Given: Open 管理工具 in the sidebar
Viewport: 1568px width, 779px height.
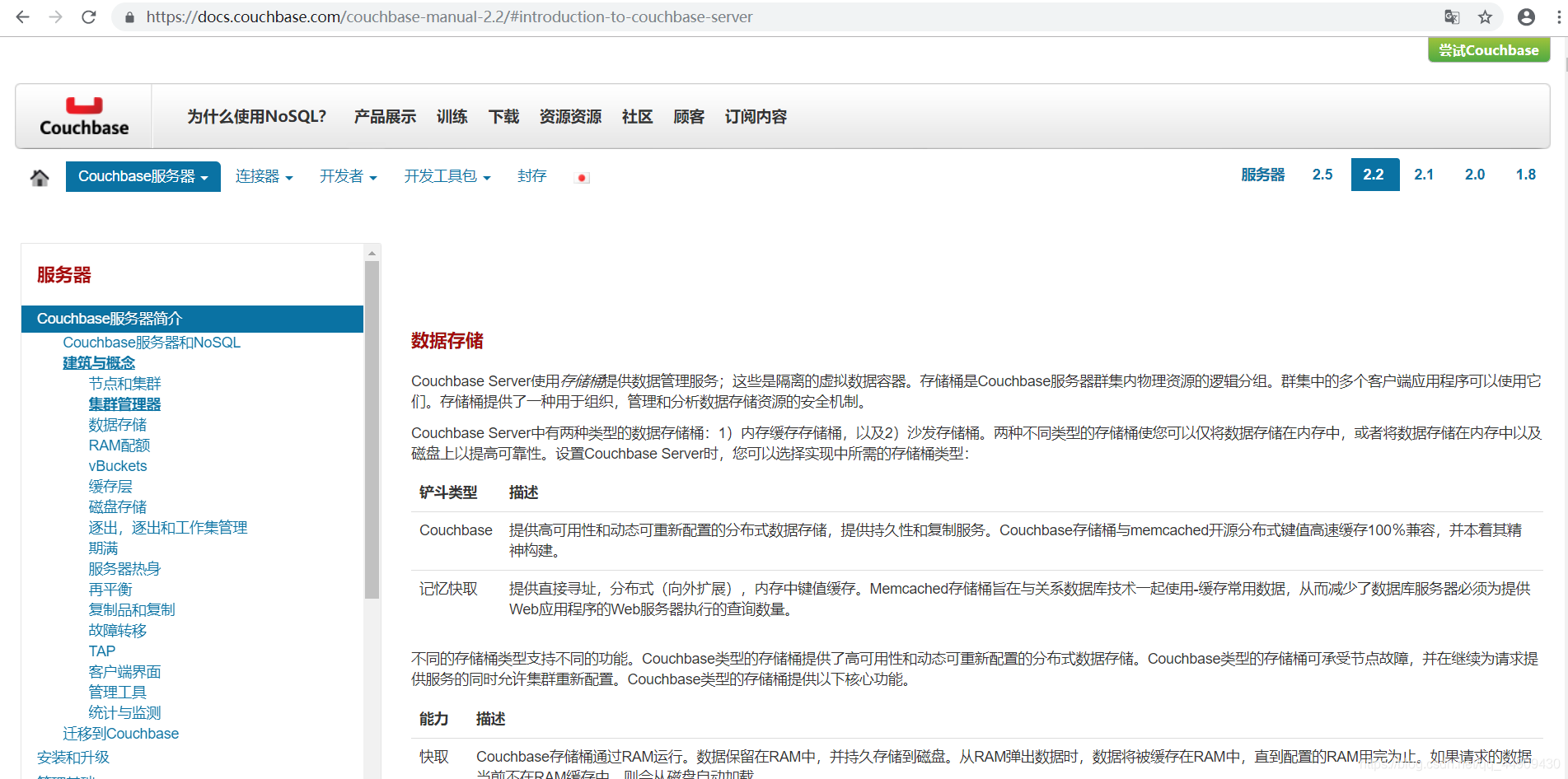Looking at the screenshot, I should tap(117, 693).
